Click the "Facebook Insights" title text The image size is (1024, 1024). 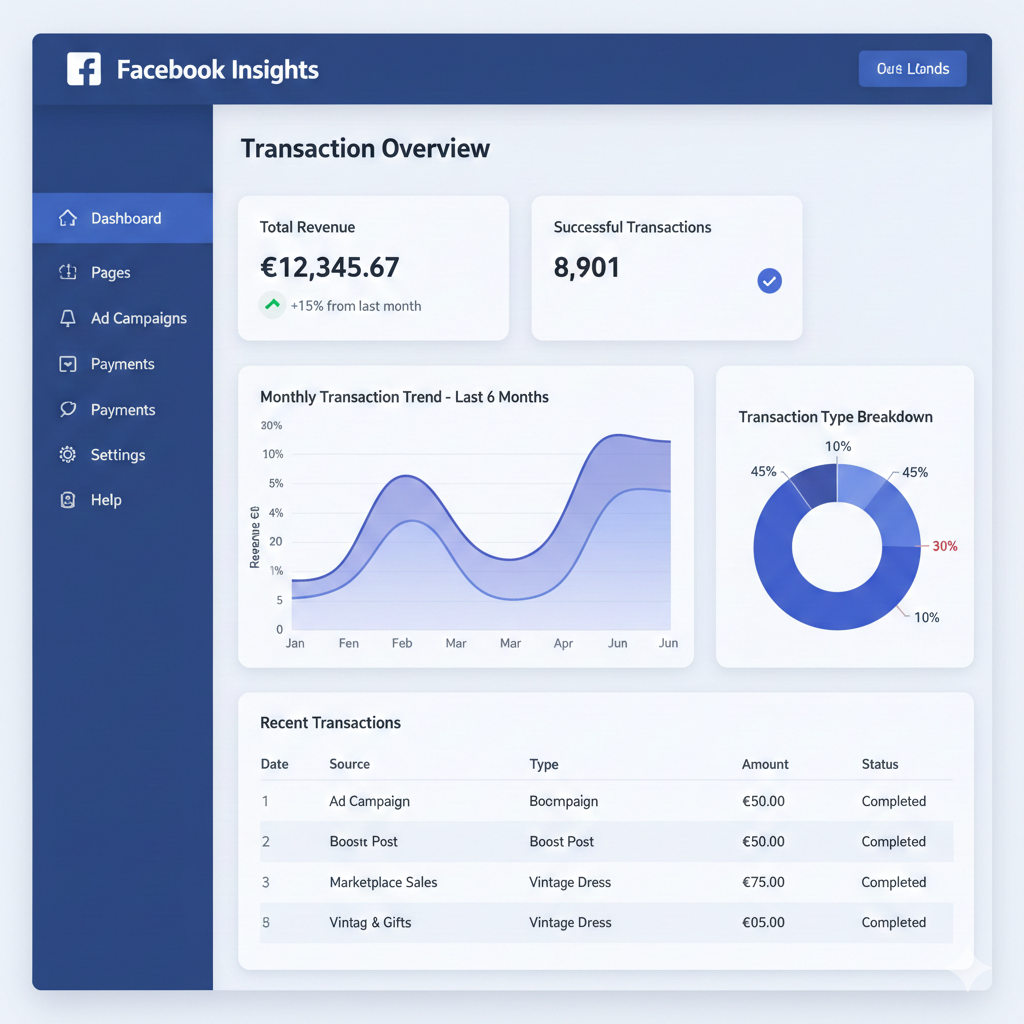pyautogui.click(x=217, y=70)
